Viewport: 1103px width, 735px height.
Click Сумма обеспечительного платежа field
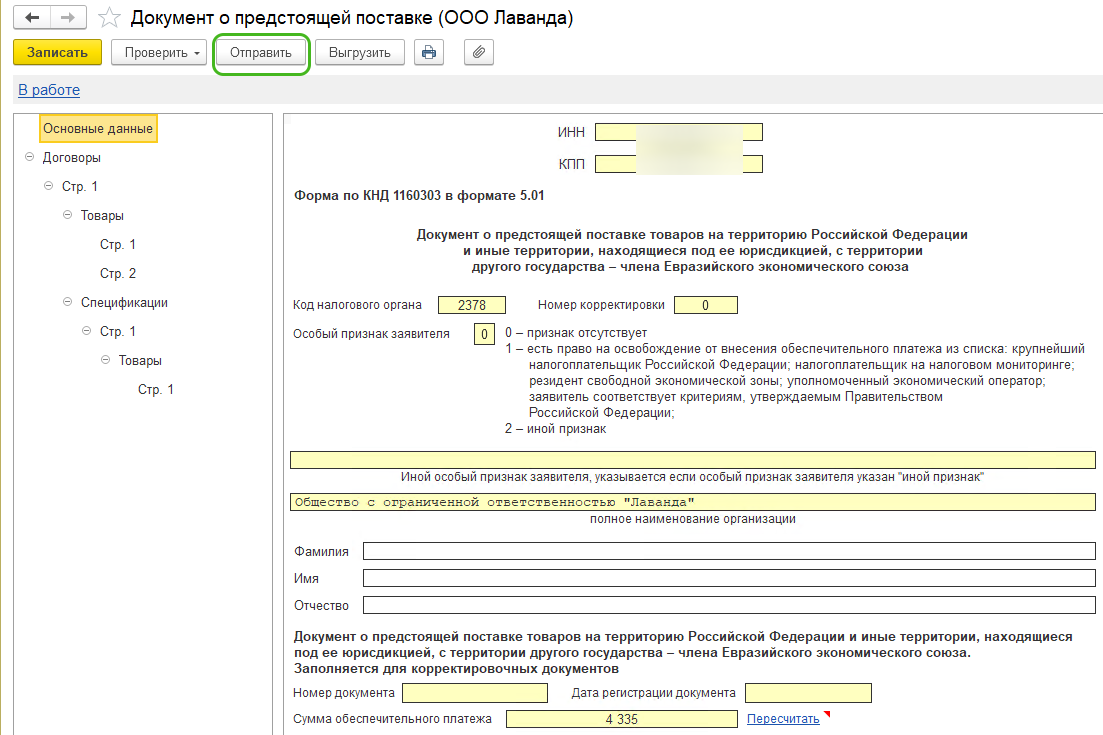click(622, 719)
